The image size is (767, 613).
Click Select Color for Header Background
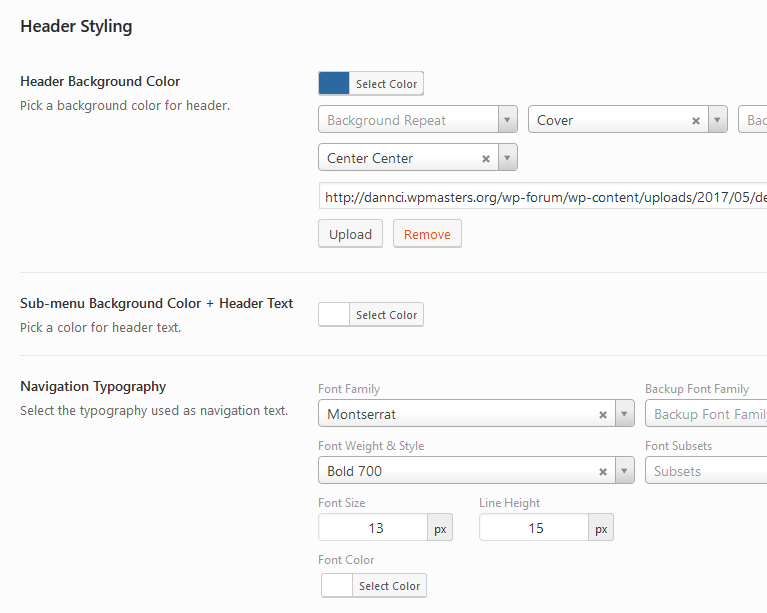click(386, 84)
